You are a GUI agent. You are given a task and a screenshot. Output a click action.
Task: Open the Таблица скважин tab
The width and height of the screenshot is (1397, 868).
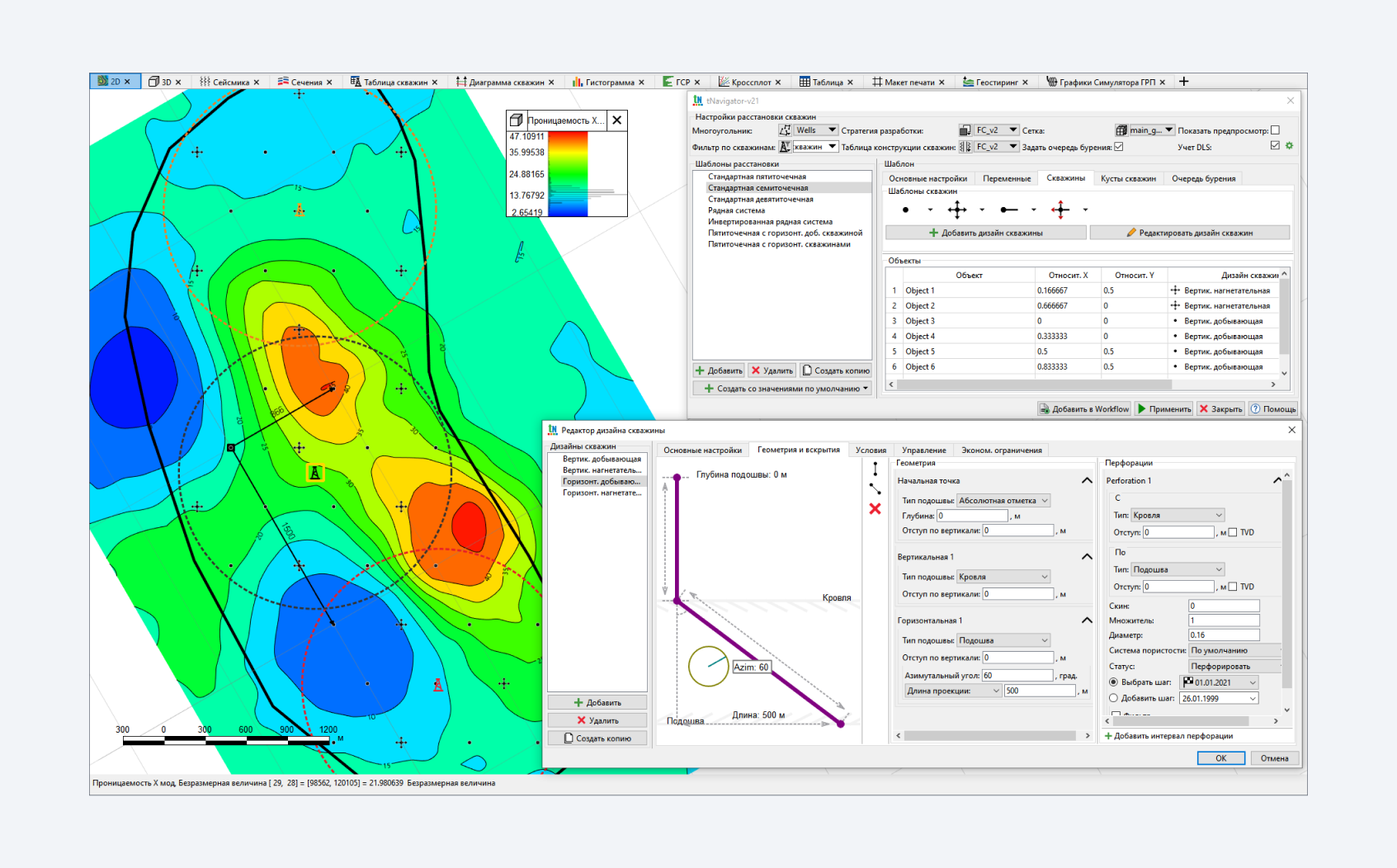click(394, 82)
